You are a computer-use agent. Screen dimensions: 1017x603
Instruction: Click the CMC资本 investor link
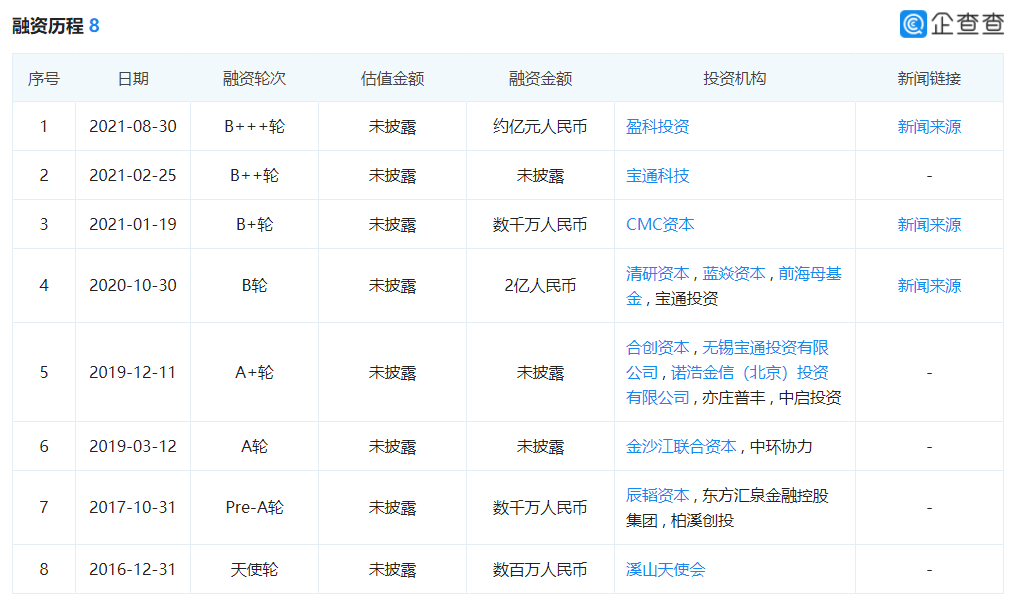660,224
